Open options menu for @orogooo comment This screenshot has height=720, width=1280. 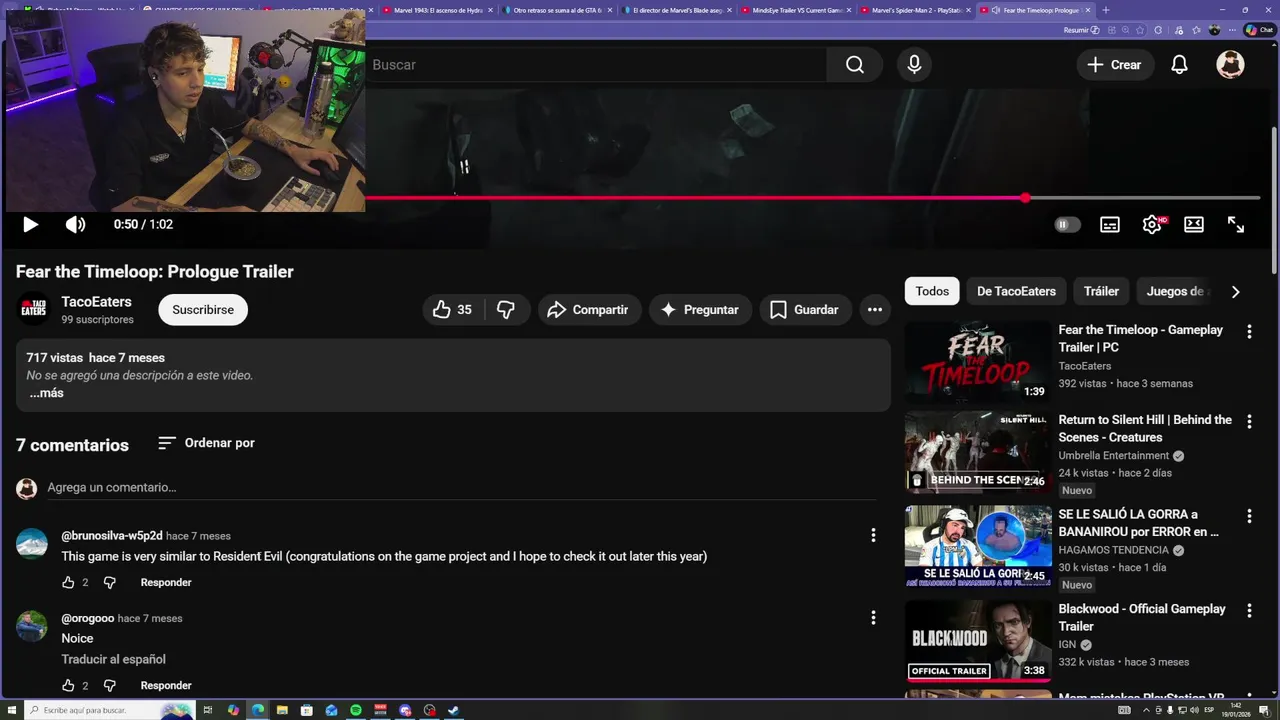(x=873, y=618)
